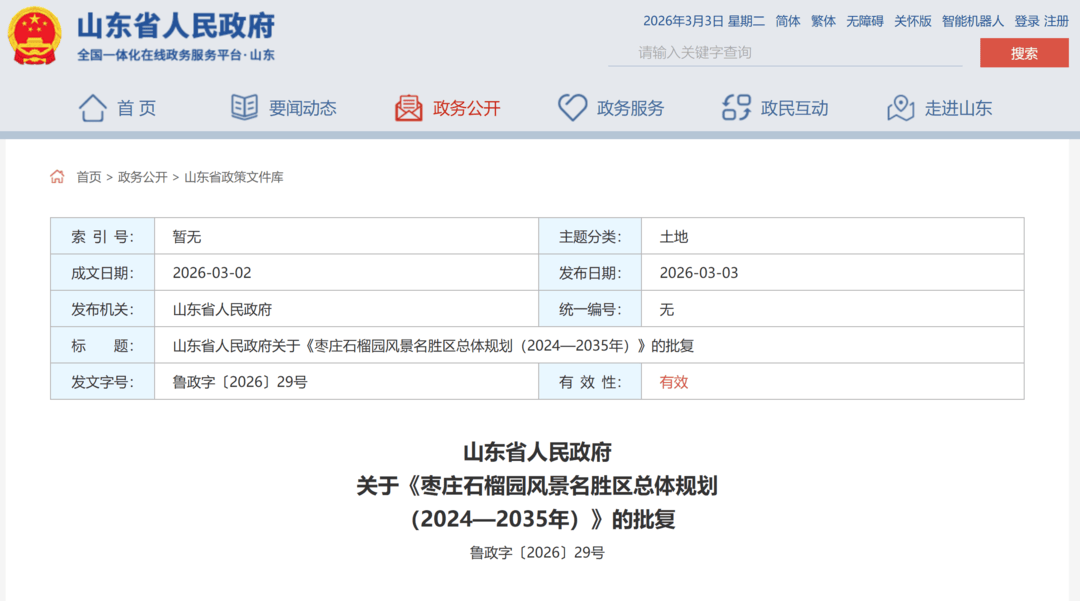
Task: Switch to 繁体 traditional Chinese
Action: pos(823,21)
